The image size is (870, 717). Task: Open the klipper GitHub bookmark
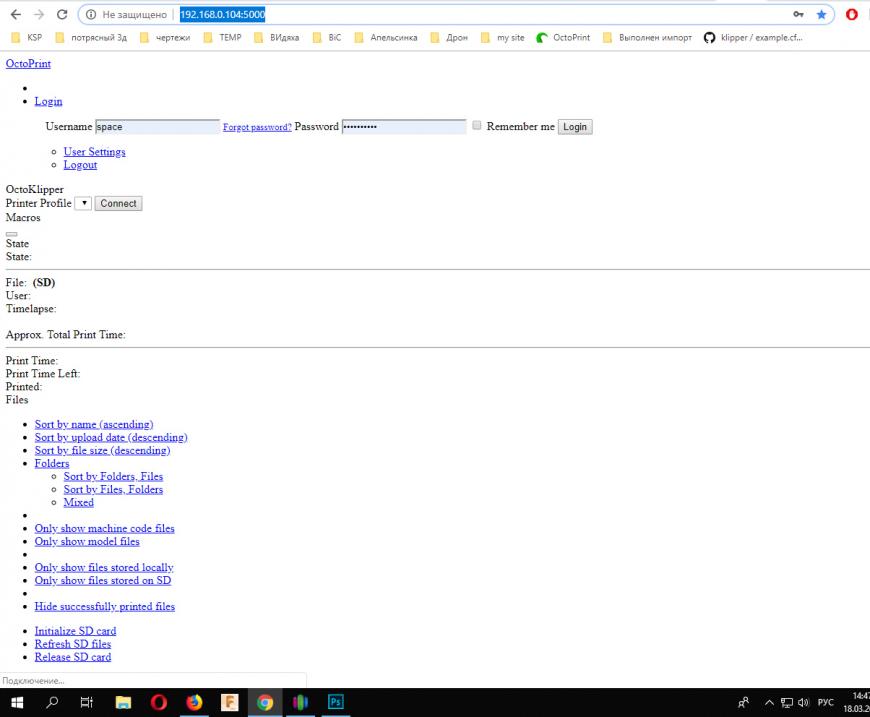[753, 37]
